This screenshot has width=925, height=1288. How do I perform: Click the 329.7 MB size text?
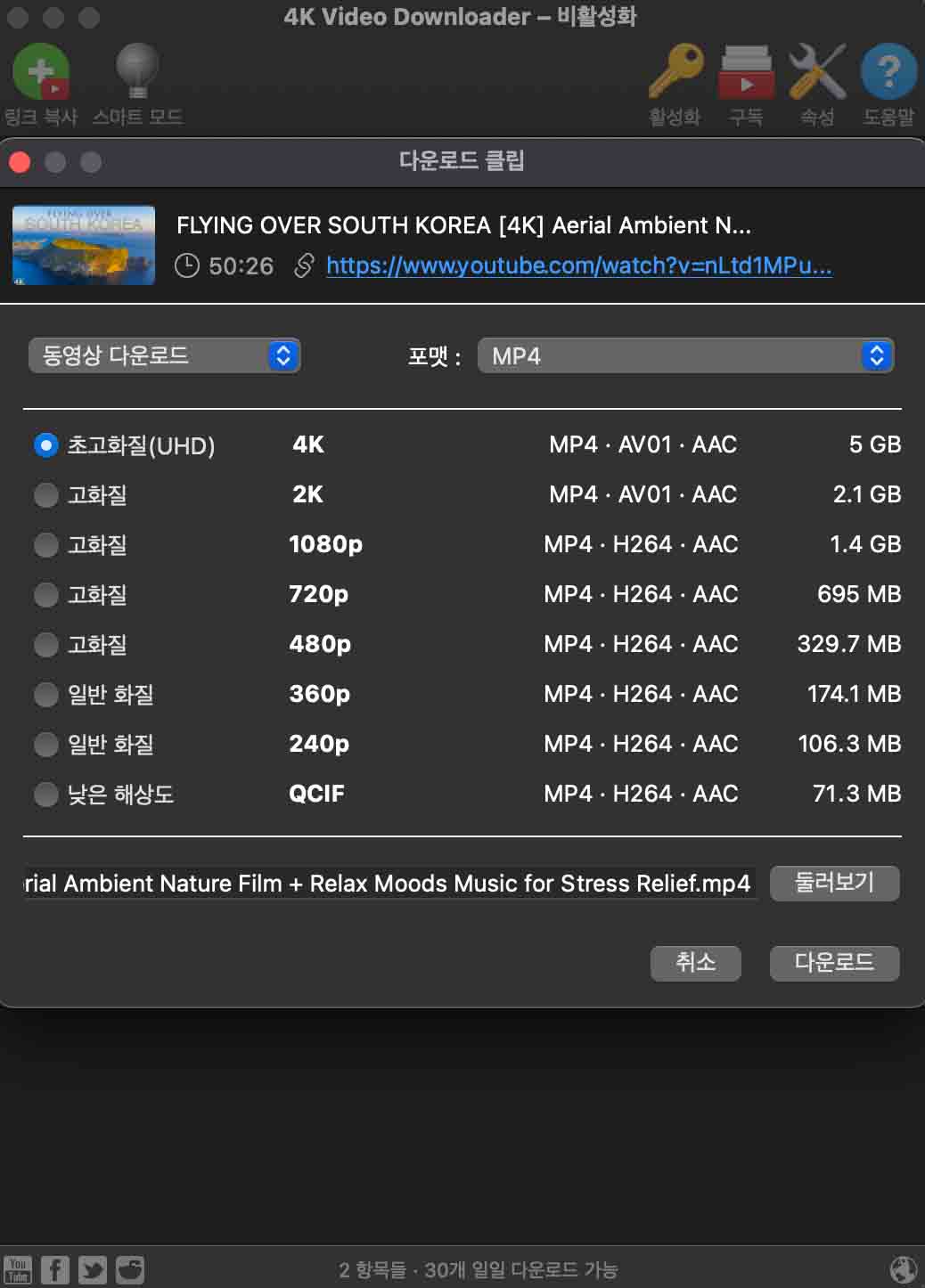pyautogui.click(x=849, y=644)
